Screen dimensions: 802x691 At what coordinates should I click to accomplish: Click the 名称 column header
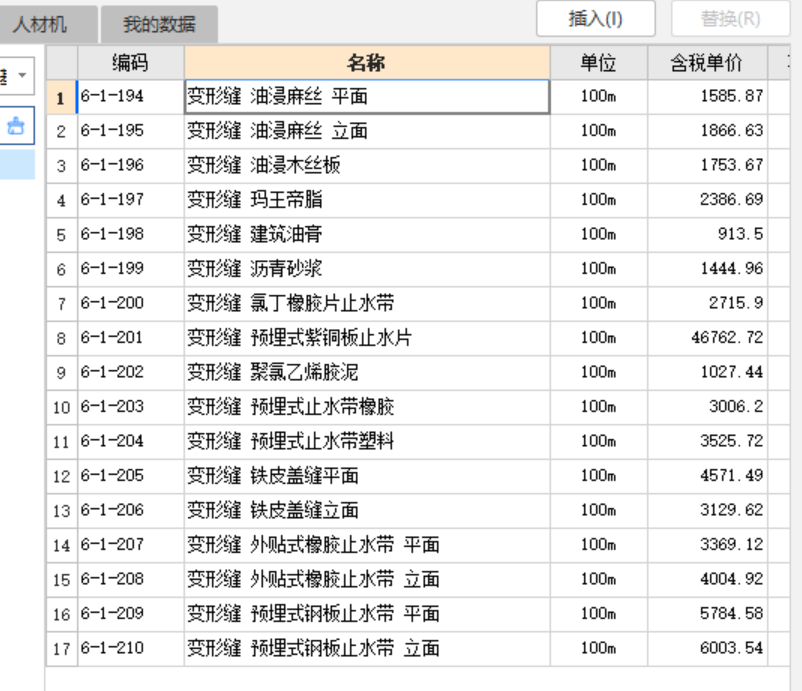click(367, 63)
